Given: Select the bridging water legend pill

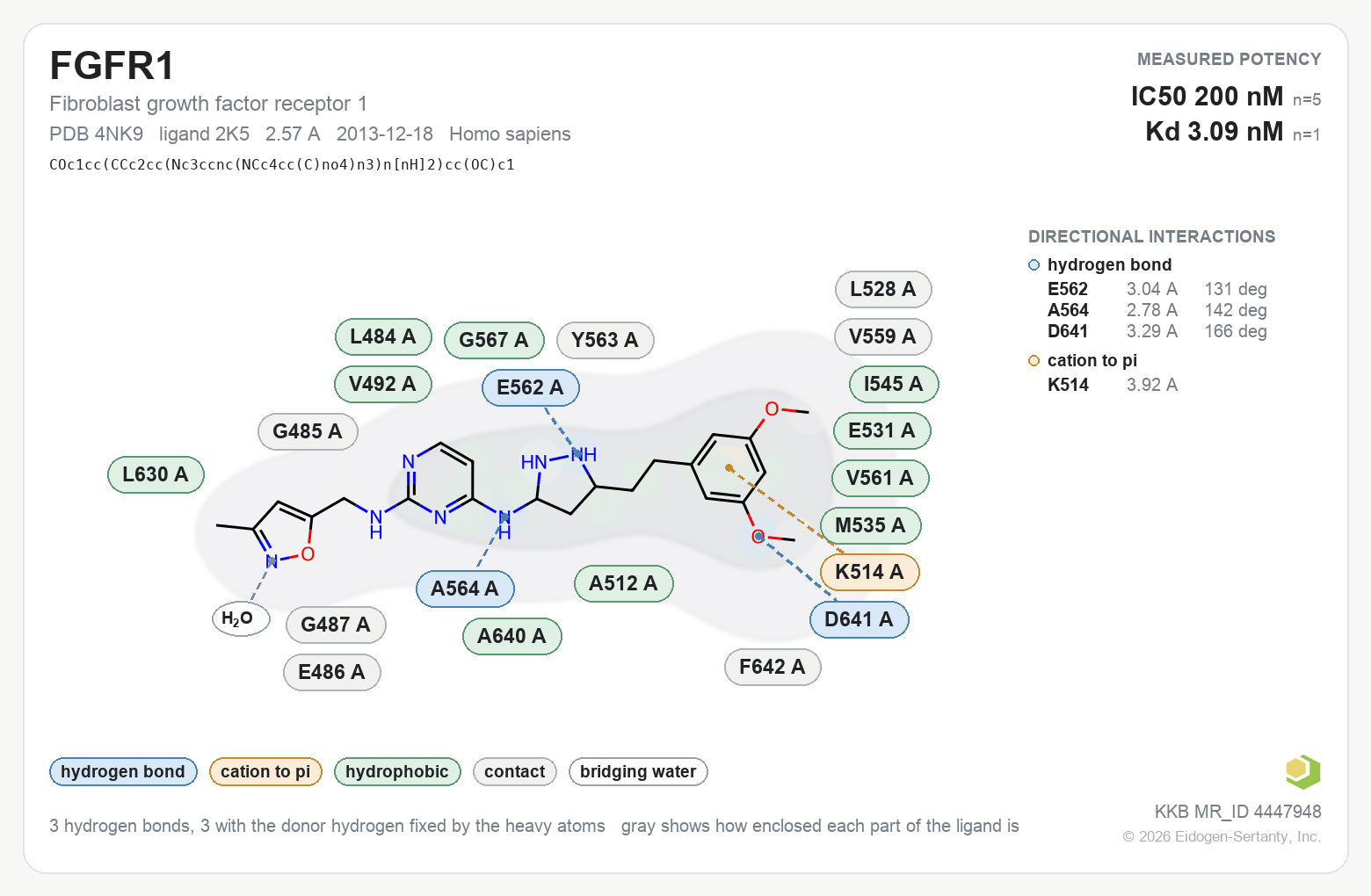Looking at the screenshot, I should point(638,772).
